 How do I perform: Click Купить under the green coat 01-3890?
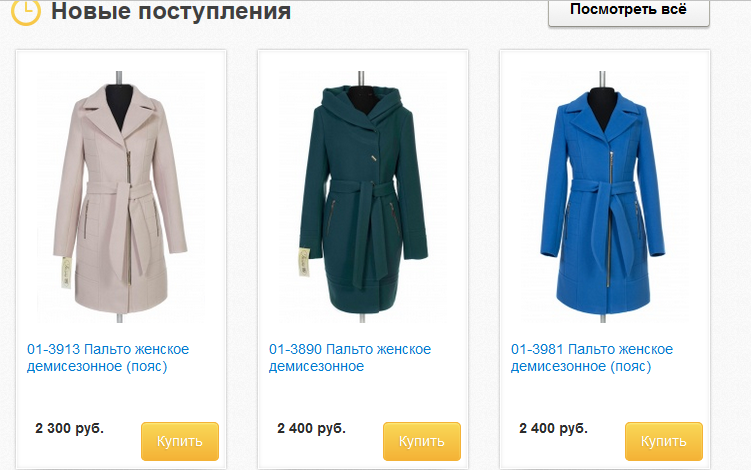421,441
